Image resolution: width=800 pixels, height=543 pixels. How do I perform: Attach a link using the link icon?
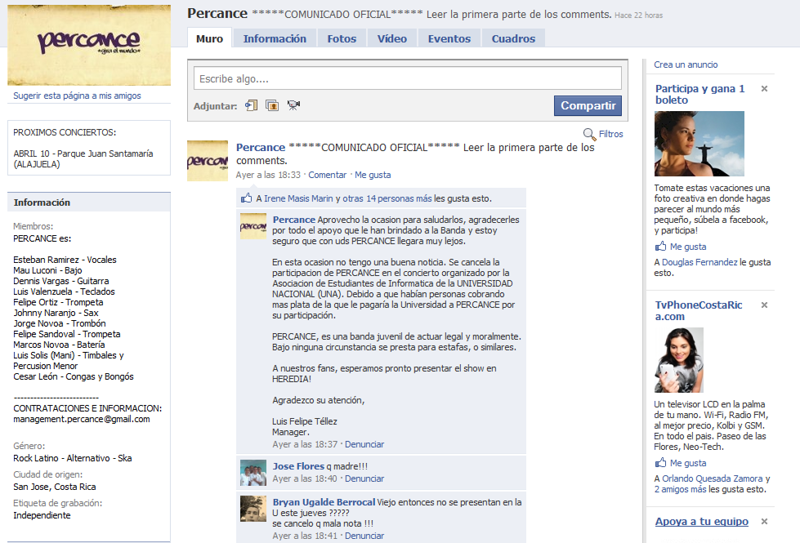pos(251,106)
